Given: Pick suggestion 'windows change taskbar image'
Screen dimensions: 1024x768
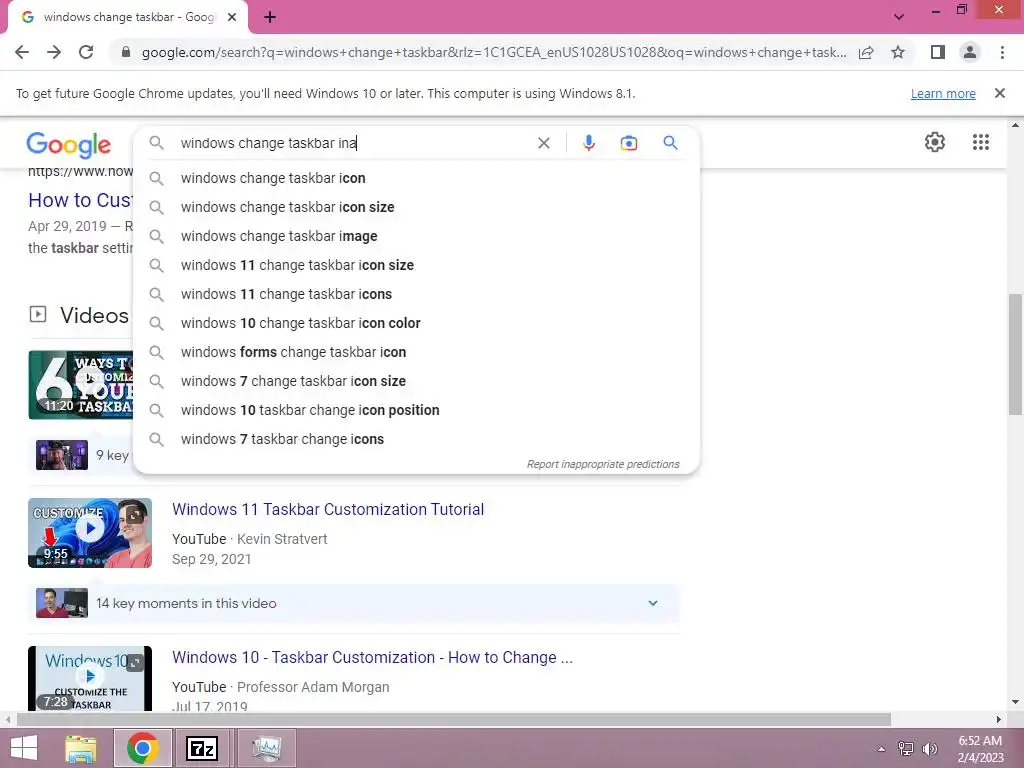Looking at the screenshot, I should click(416, 236).
